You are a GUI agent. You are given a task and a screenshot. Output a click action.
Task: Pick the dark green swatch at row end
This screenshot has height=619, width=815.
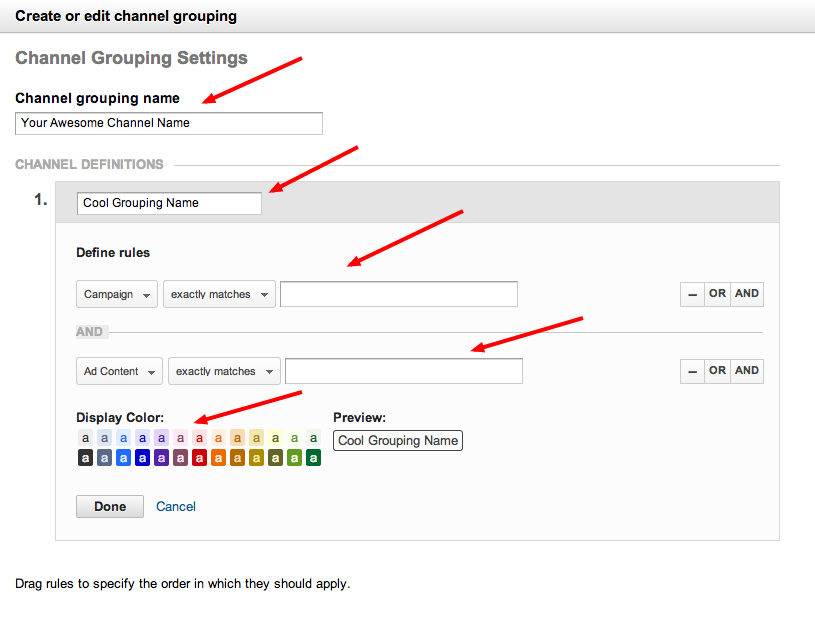[x=313, y=458]
